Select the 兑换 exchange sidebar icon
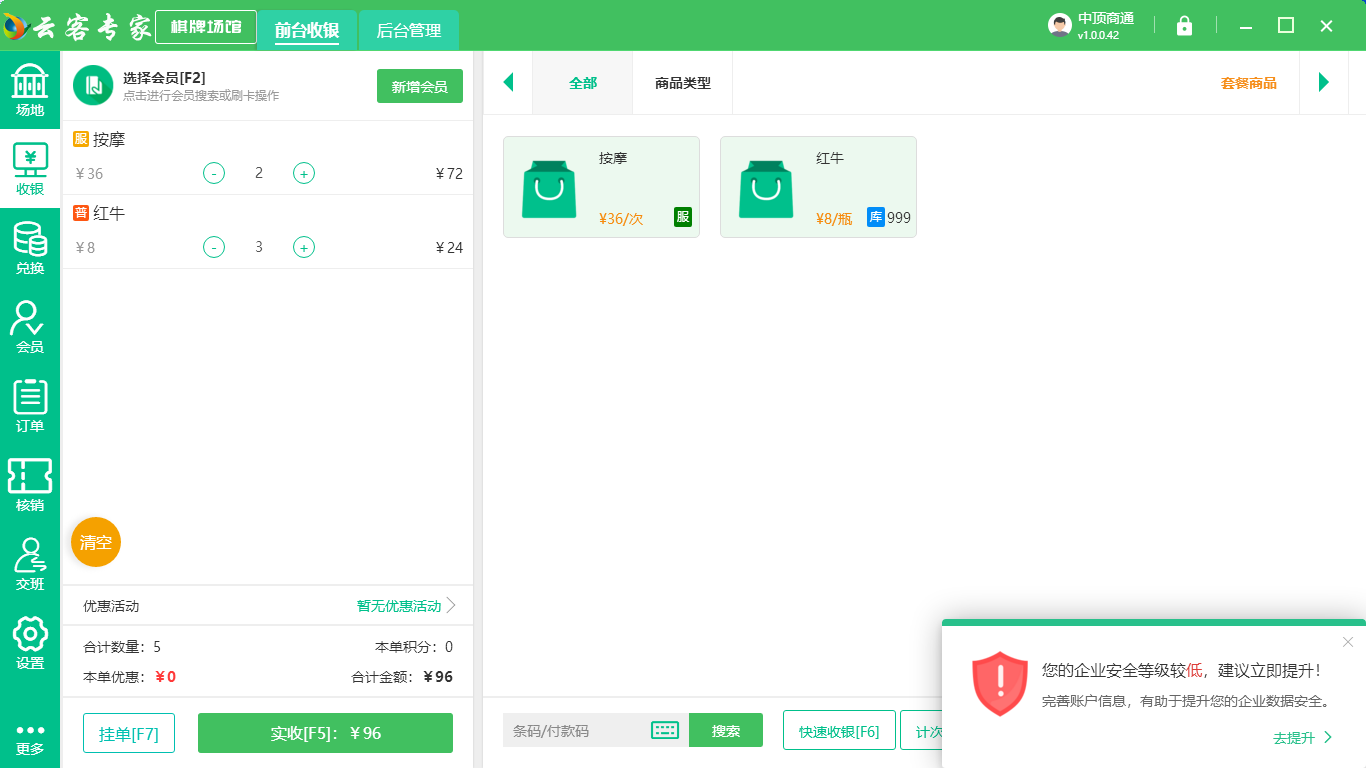 coord(30,248)
